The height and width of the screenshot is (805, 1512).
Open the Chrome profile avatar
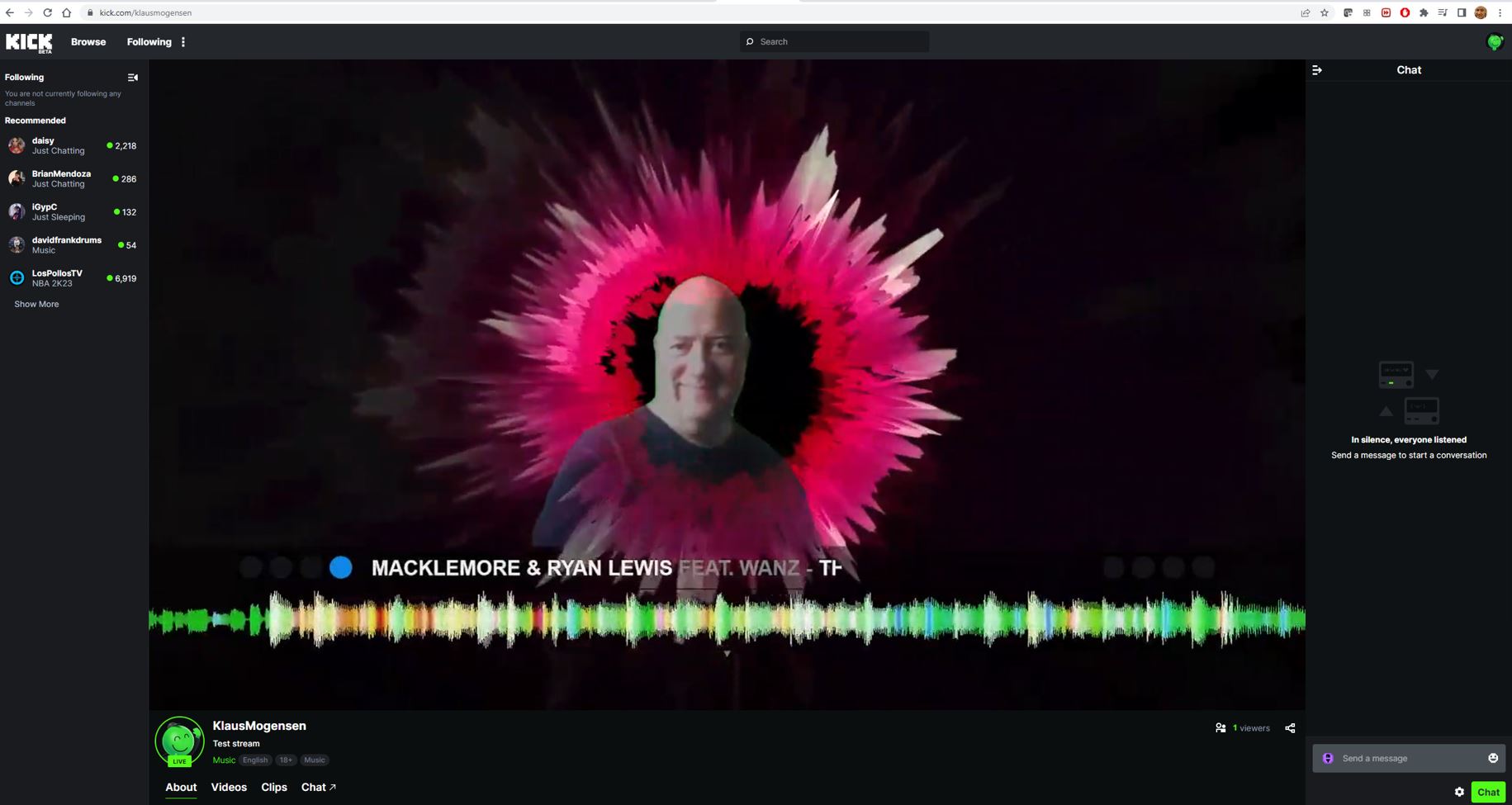pyautogui.click(x=1481, y=12)
